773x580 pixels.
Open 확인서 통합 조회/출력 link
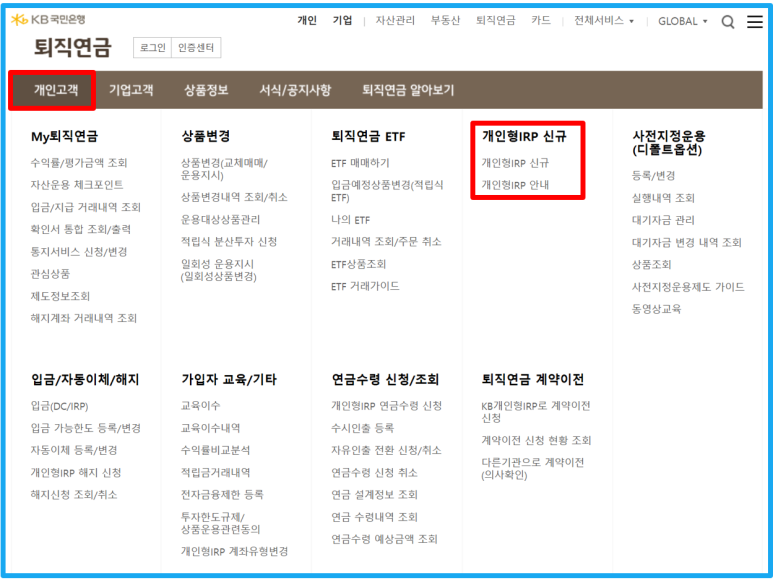[81, 229]
